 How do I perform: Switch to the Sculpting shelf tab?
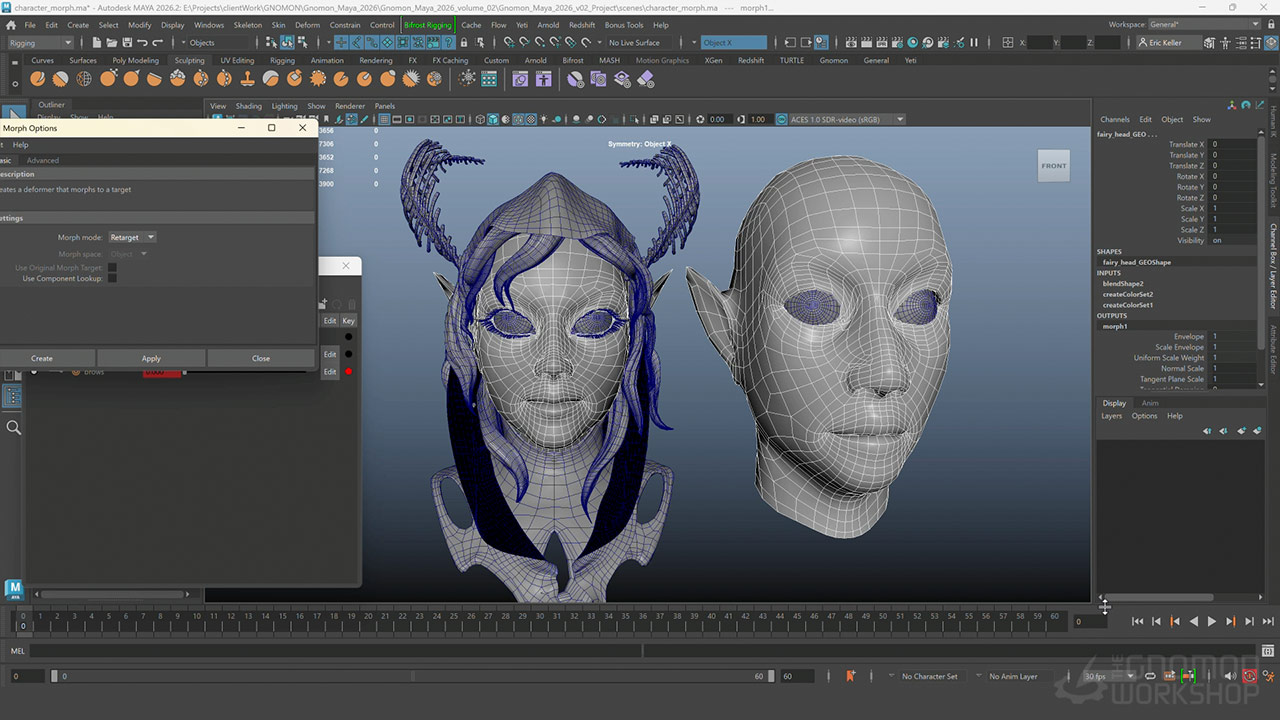[x=189, y=60]
